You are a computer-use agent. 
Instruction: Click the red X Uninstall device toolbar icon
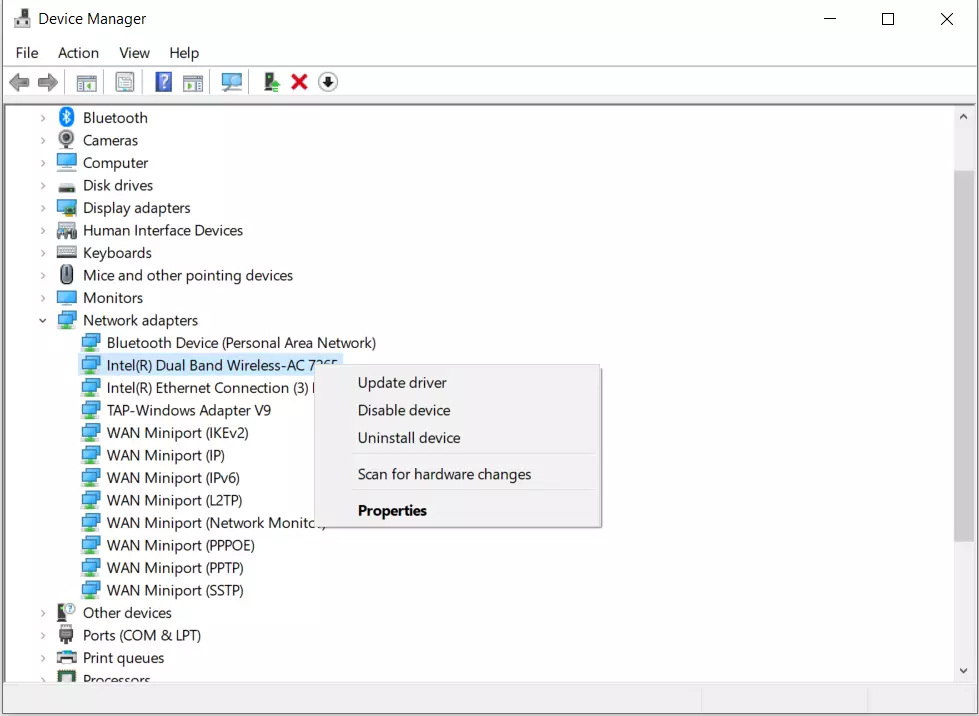[299, 82]
